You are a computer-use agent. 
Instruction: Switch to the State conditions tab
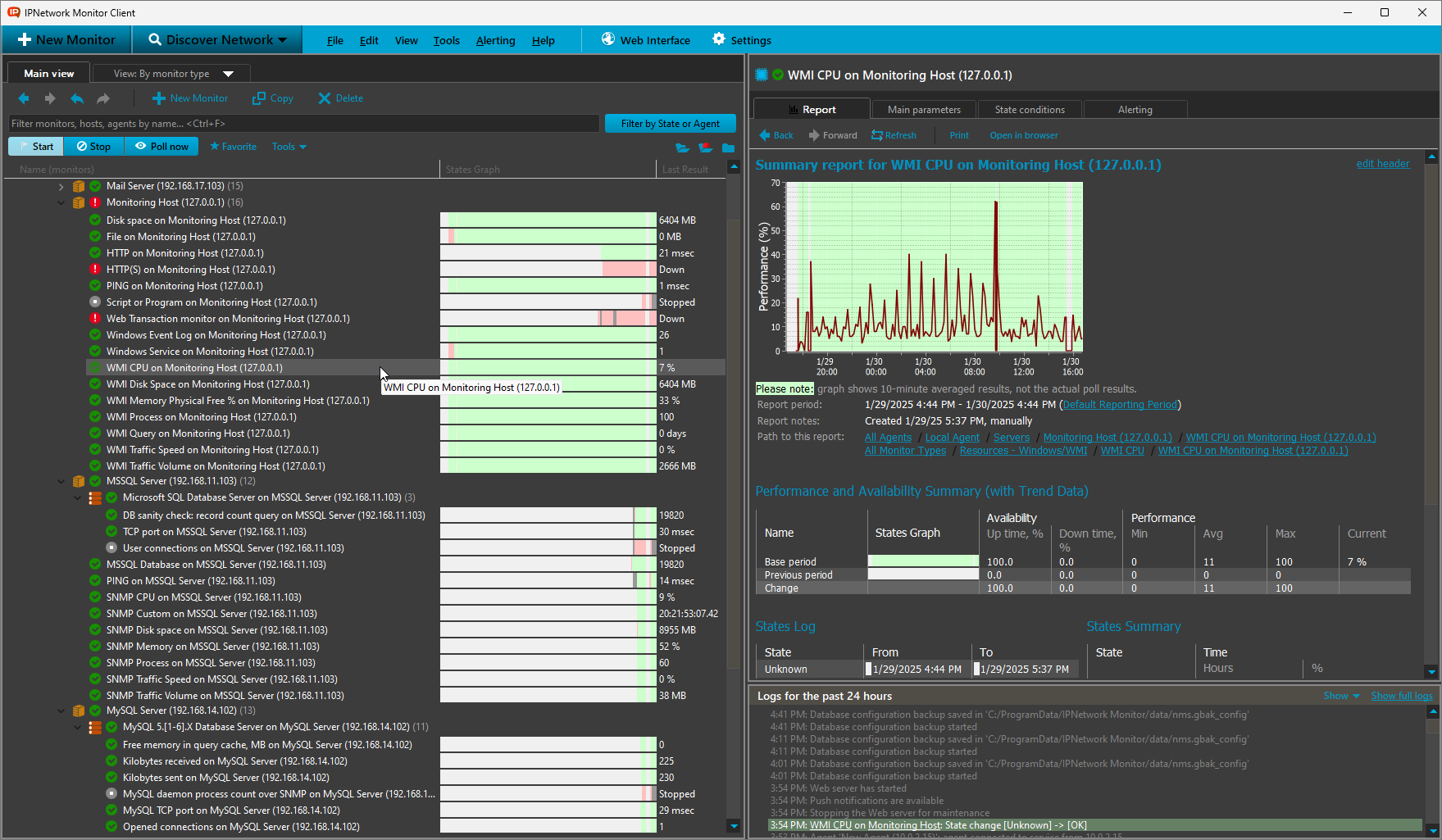pyautogui.click(x=1029, y=110)
